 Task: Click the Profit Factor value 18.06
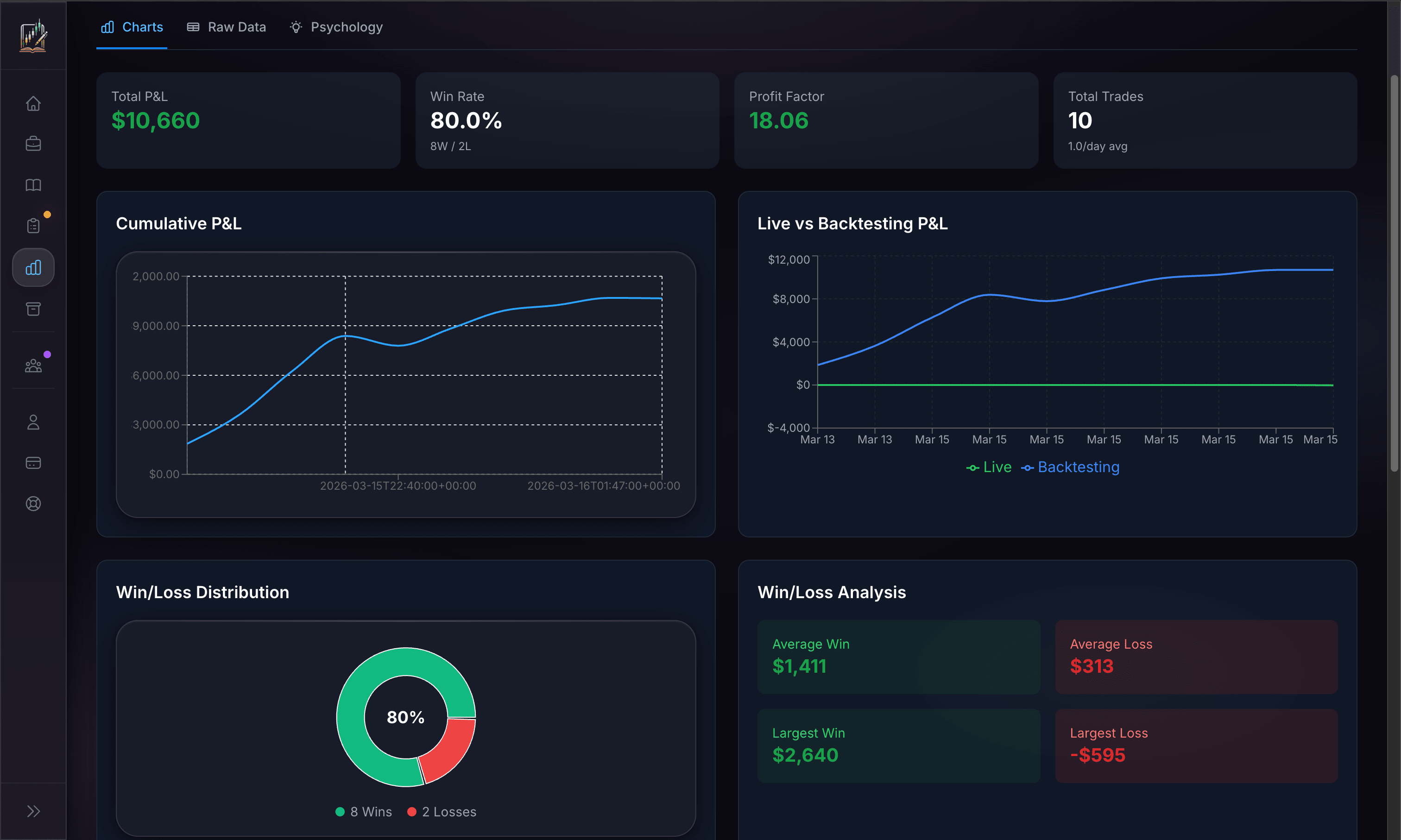click(779, 120)
